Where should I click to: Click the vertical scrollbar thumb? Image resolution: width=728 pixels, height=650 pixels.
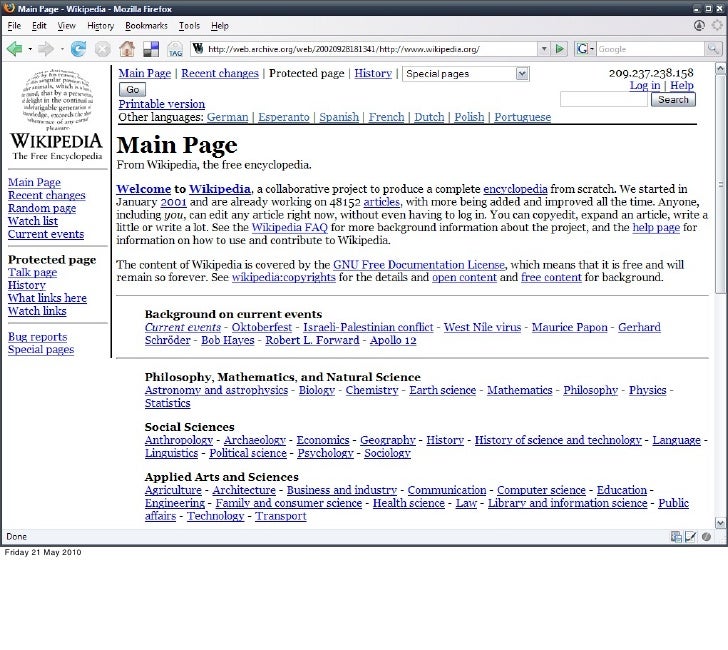(720, 183)
